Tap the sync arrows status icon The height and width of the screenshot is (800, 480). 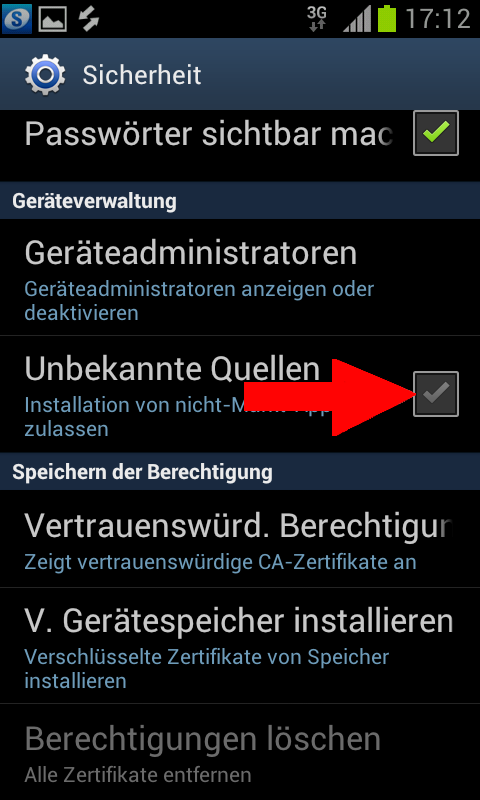point(88,19)
